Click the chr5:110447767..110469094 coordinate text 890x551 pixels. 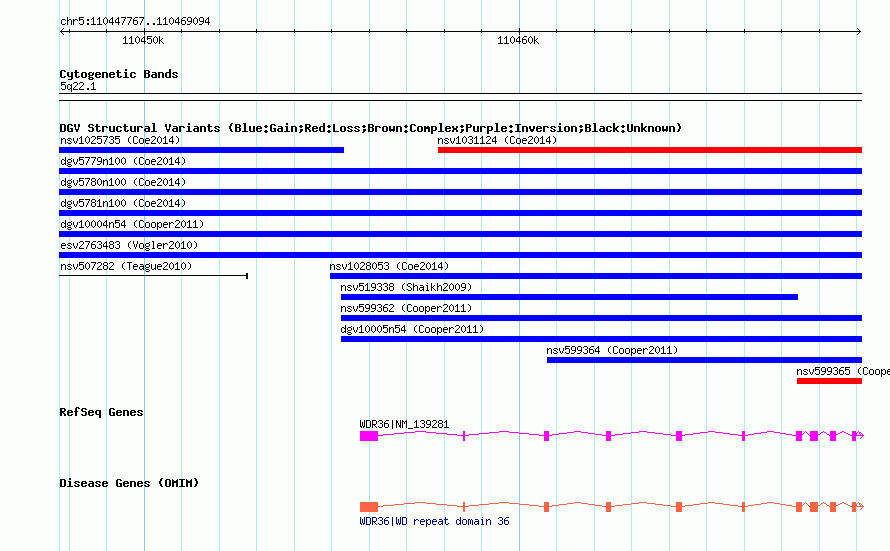(x=135, y=21)
